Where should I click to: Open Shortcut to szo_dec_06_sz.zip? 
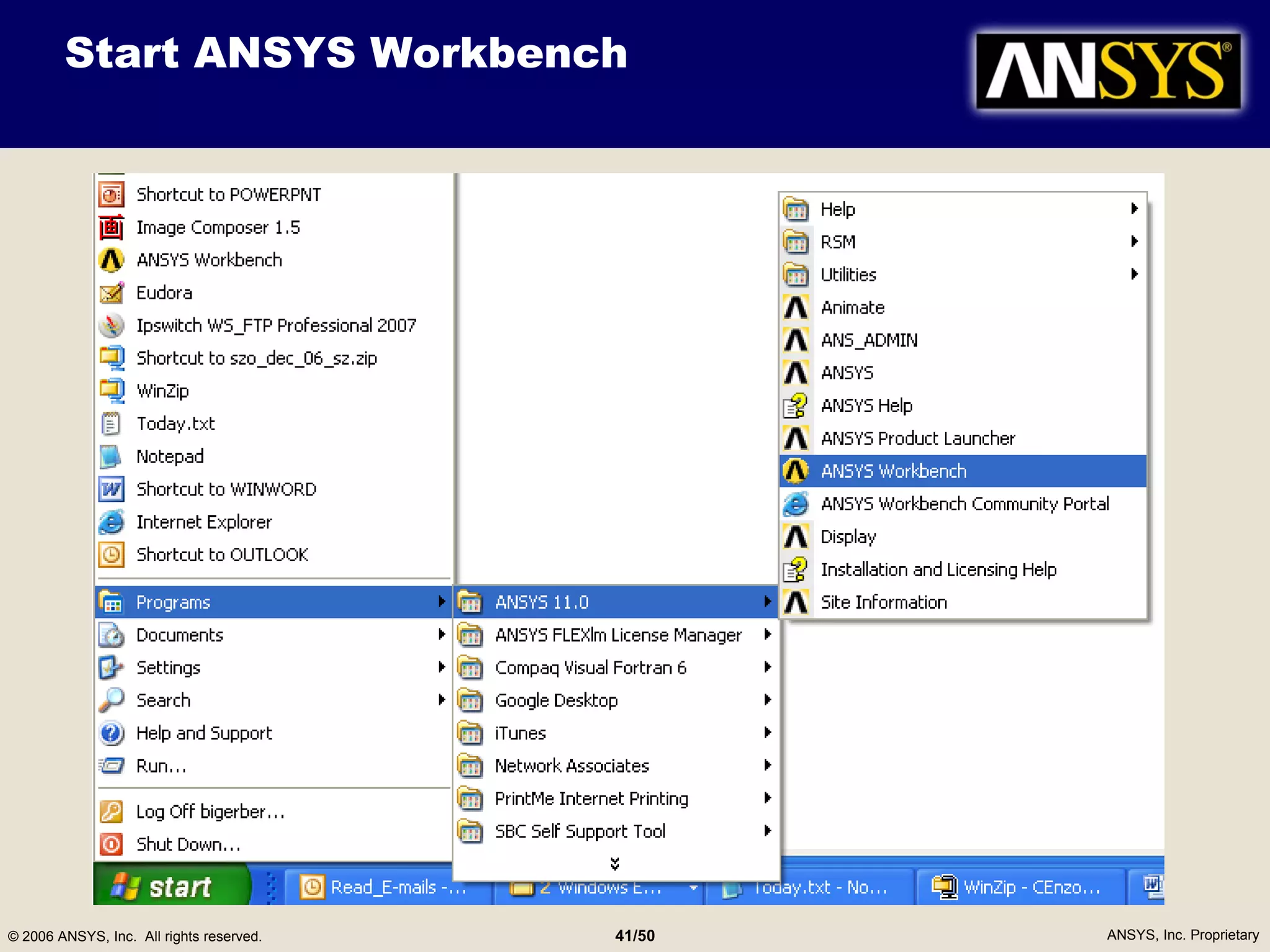[x=273, y=358]
